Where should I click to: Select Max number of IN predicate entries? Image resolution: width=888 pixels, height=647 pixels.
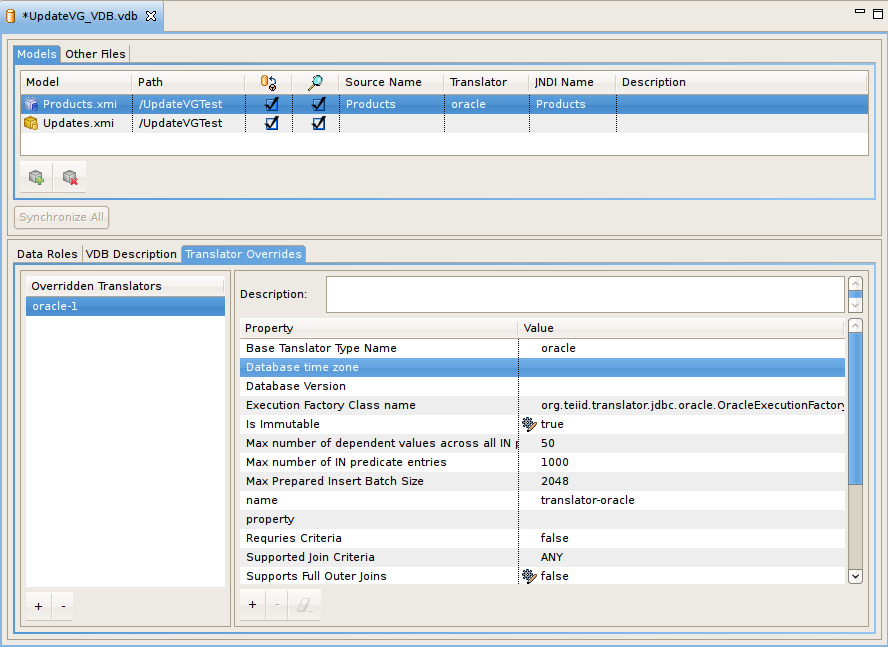346,462
